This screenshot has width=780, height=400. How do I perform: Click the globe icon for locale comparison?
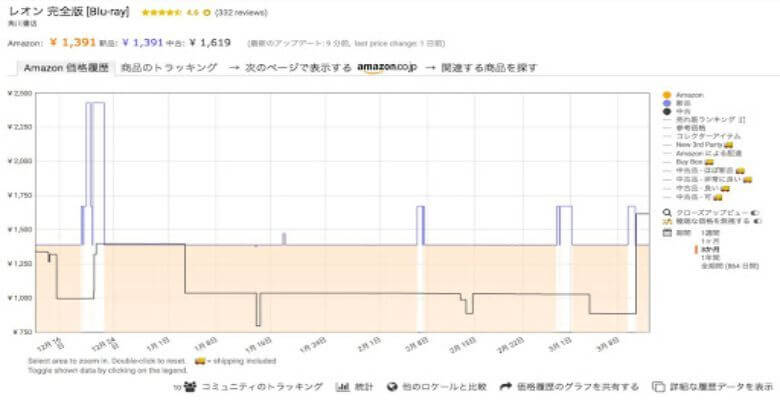point(407,386)
